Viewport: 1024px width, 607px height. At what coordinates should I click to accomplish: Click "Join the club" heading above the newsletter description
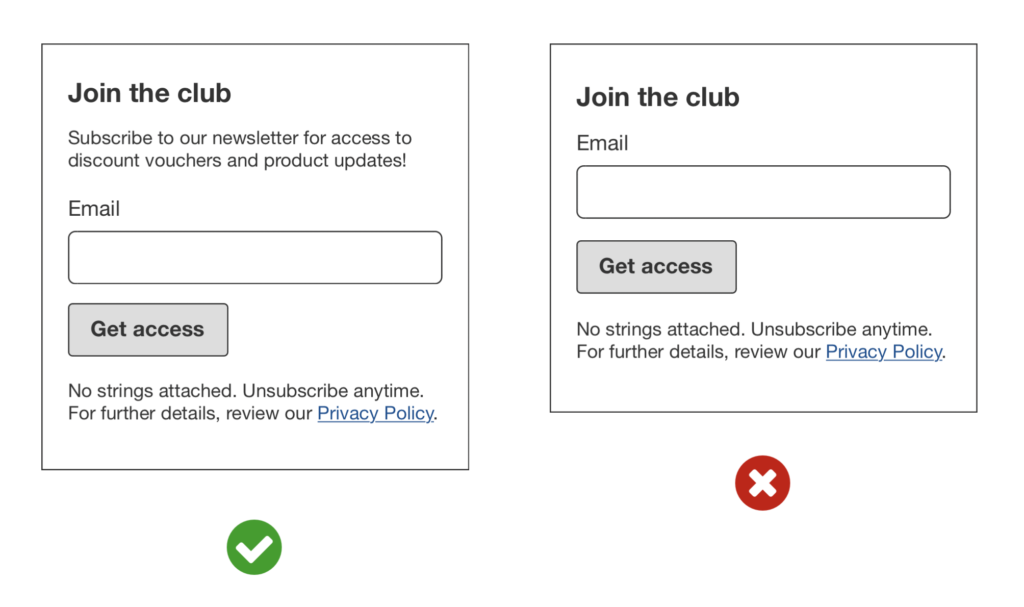click(149, 93)
